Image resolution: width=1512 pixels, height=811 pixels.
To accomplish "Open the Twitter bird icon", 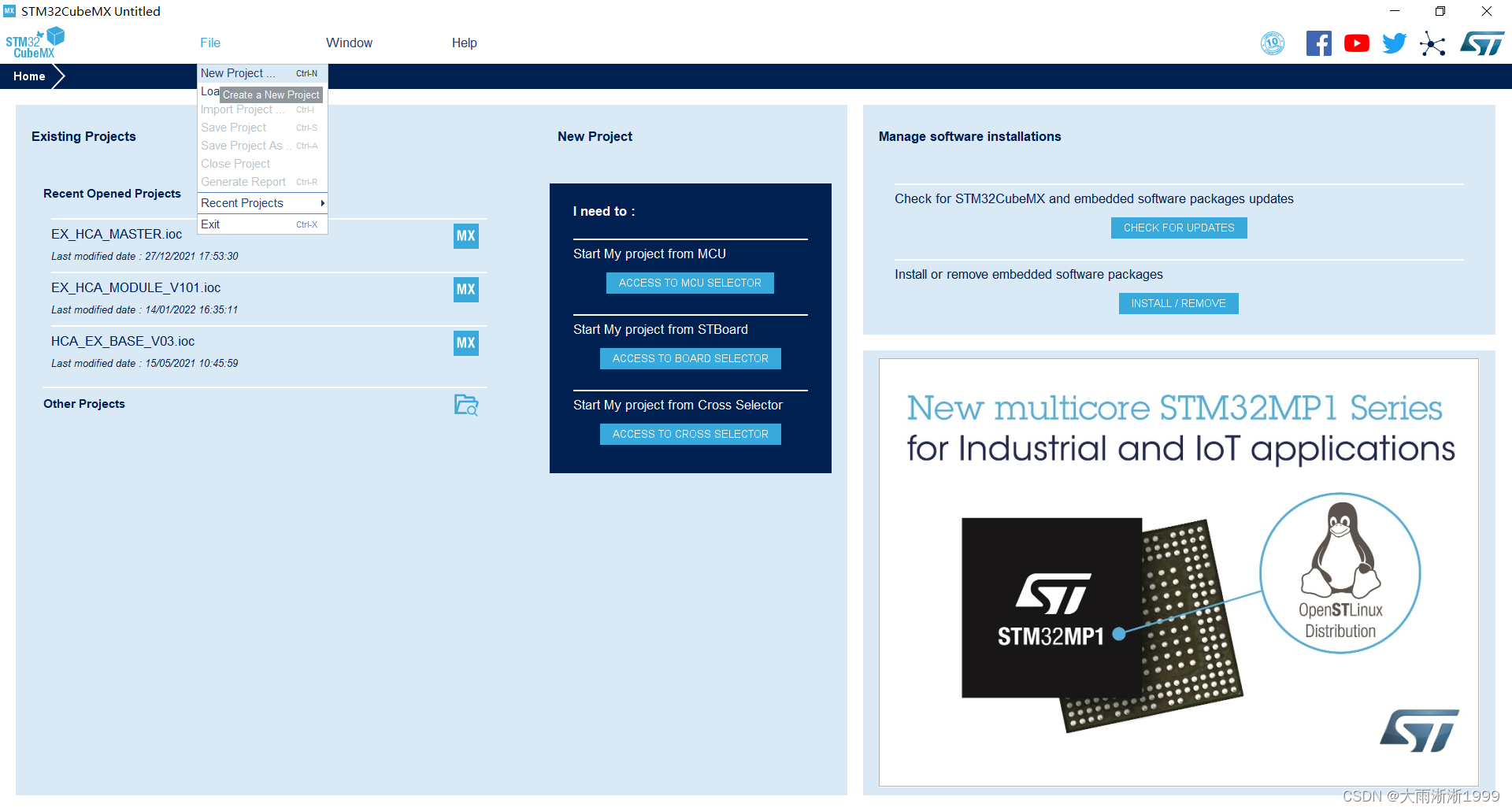I will (x=1395, y=43).
